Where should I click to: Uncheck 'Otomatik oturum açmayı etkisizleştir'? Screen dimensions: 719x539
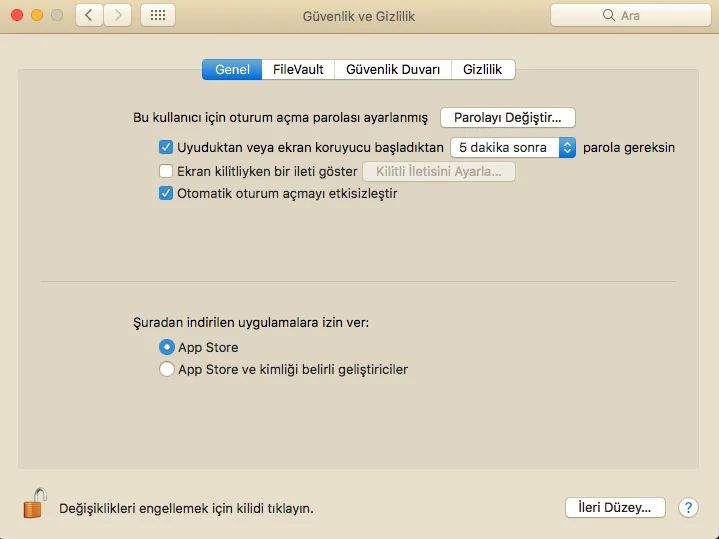[166, 193]
